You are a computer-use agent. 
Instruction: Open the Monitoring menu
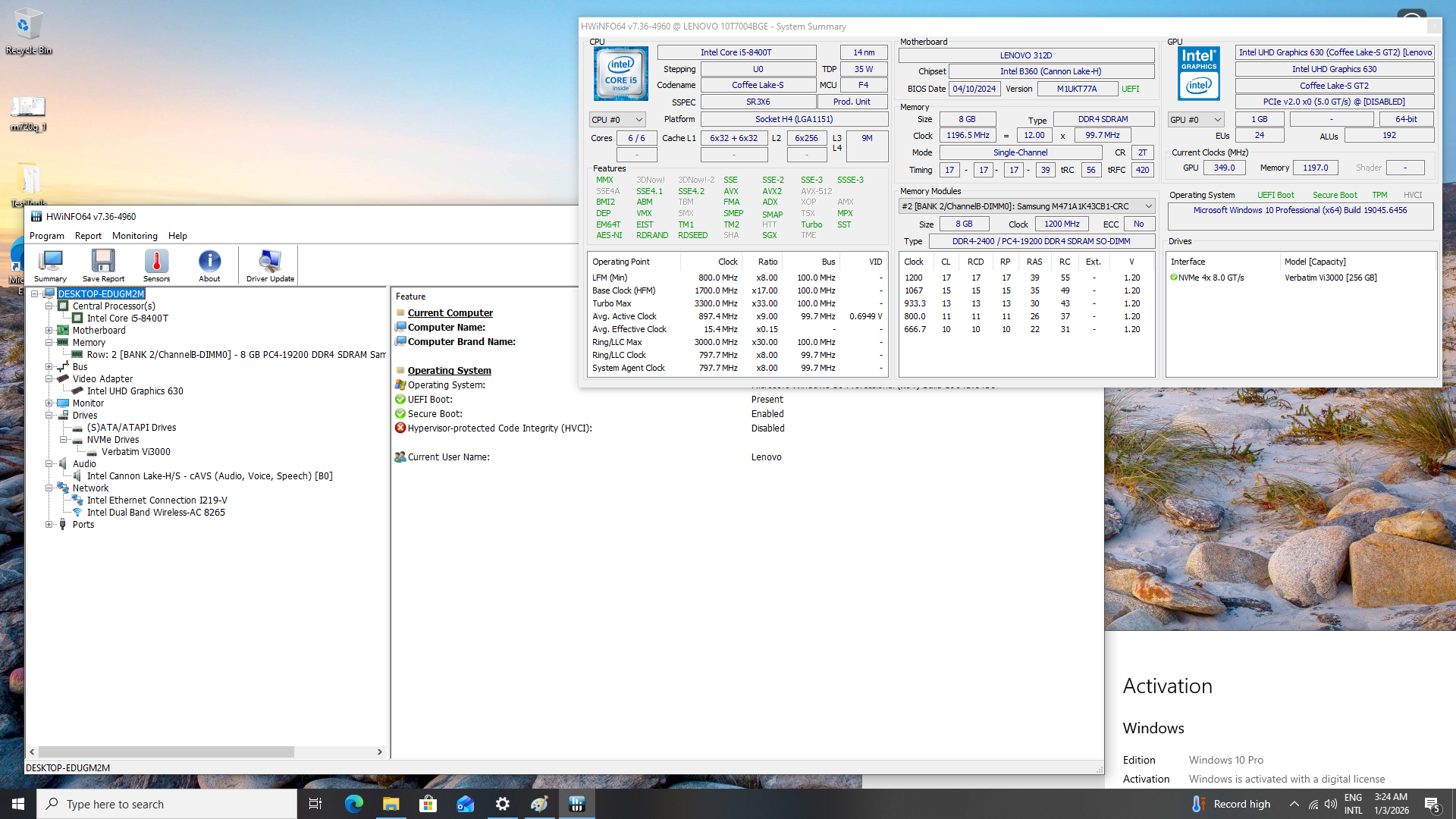[x=134, y=236]
